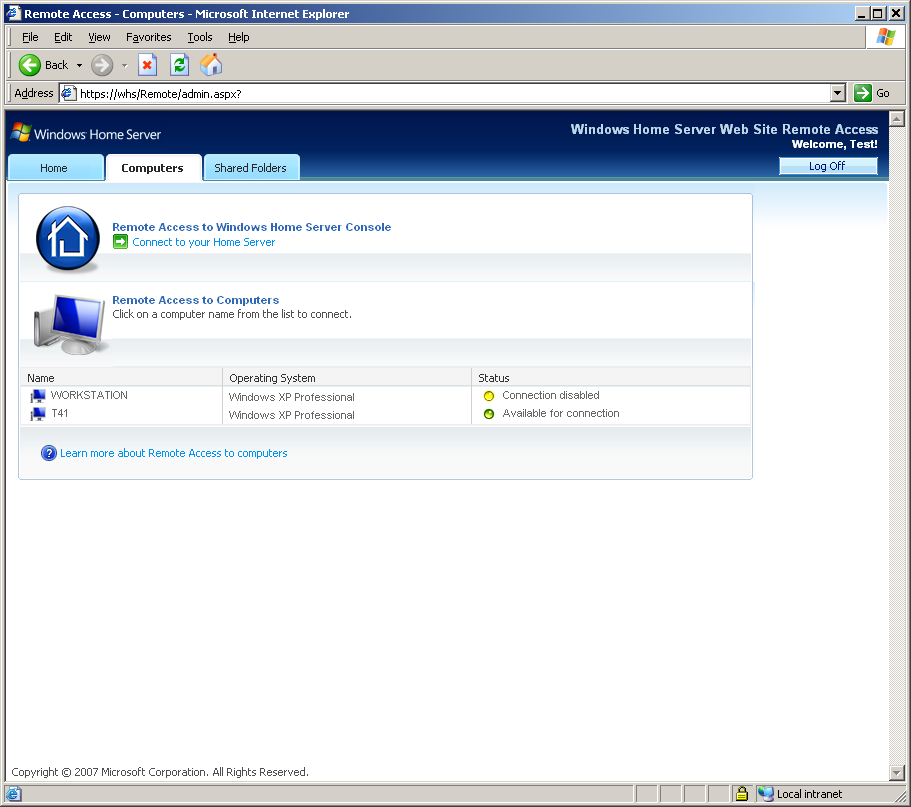Open Learn more about Remote Access link
The image size is (911, 807).
[x=174, y=453]
